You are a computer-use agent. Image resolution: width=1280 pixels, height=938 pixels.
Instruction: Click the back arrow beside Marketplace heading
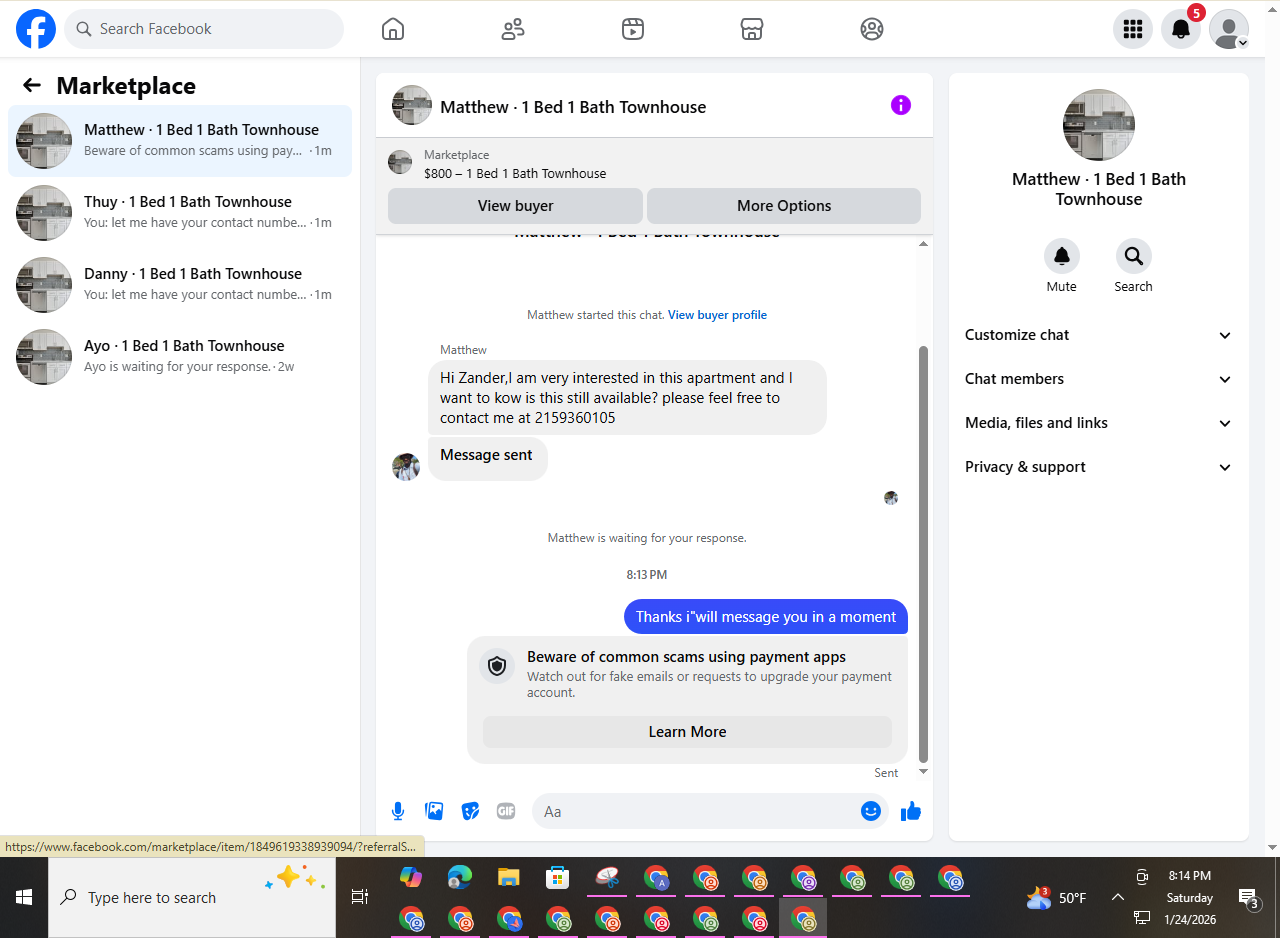pos(32,86)
